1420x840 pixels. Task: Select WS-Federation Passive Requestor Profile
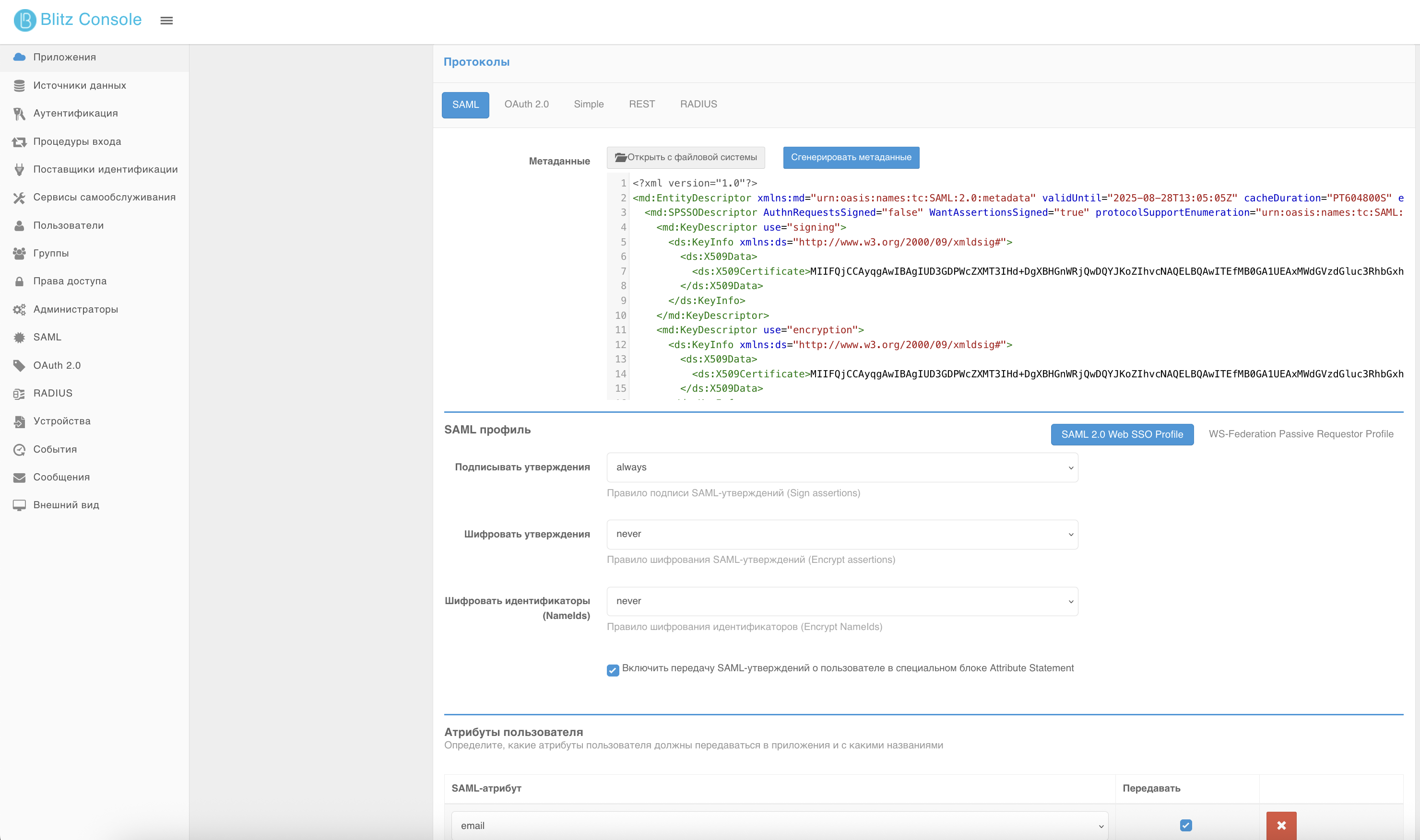click(1301, 434)
